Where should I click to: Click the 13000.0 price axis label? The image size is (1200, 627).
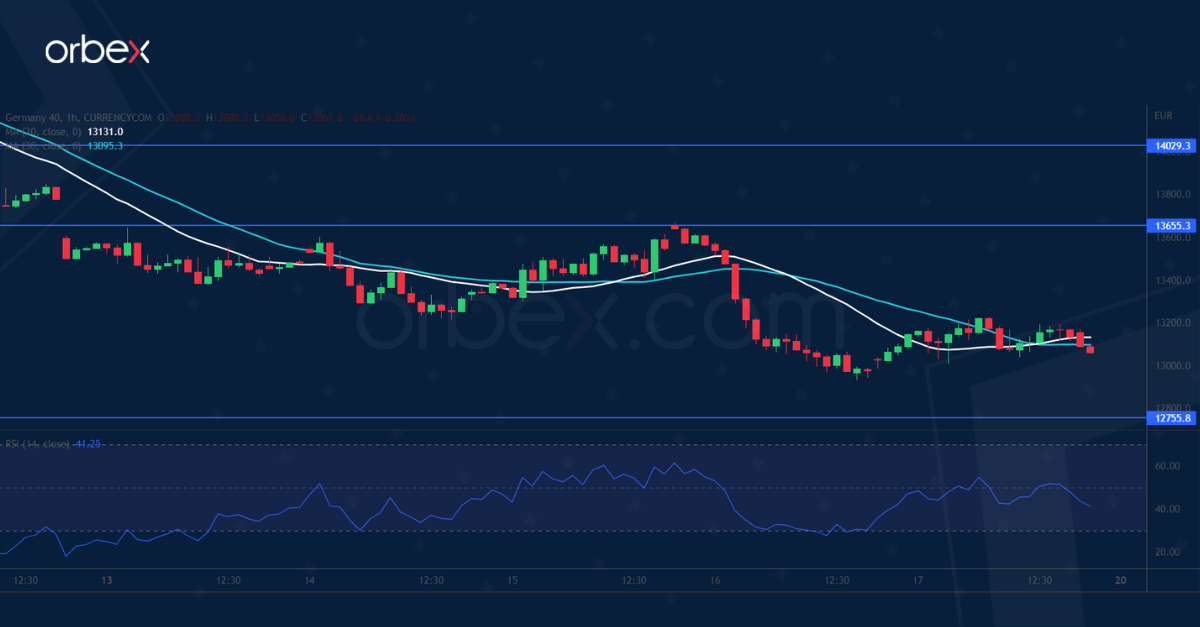pos(1171,366)
